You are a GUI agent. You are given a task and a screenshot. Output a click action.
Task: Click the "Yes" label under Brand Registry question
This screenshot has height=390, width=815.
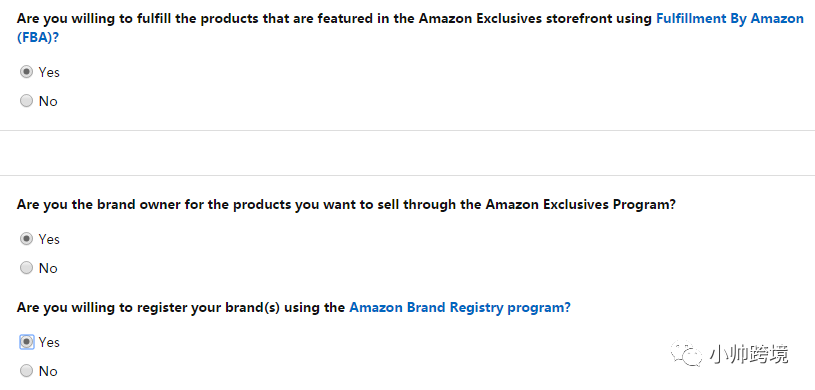[49, 342]
